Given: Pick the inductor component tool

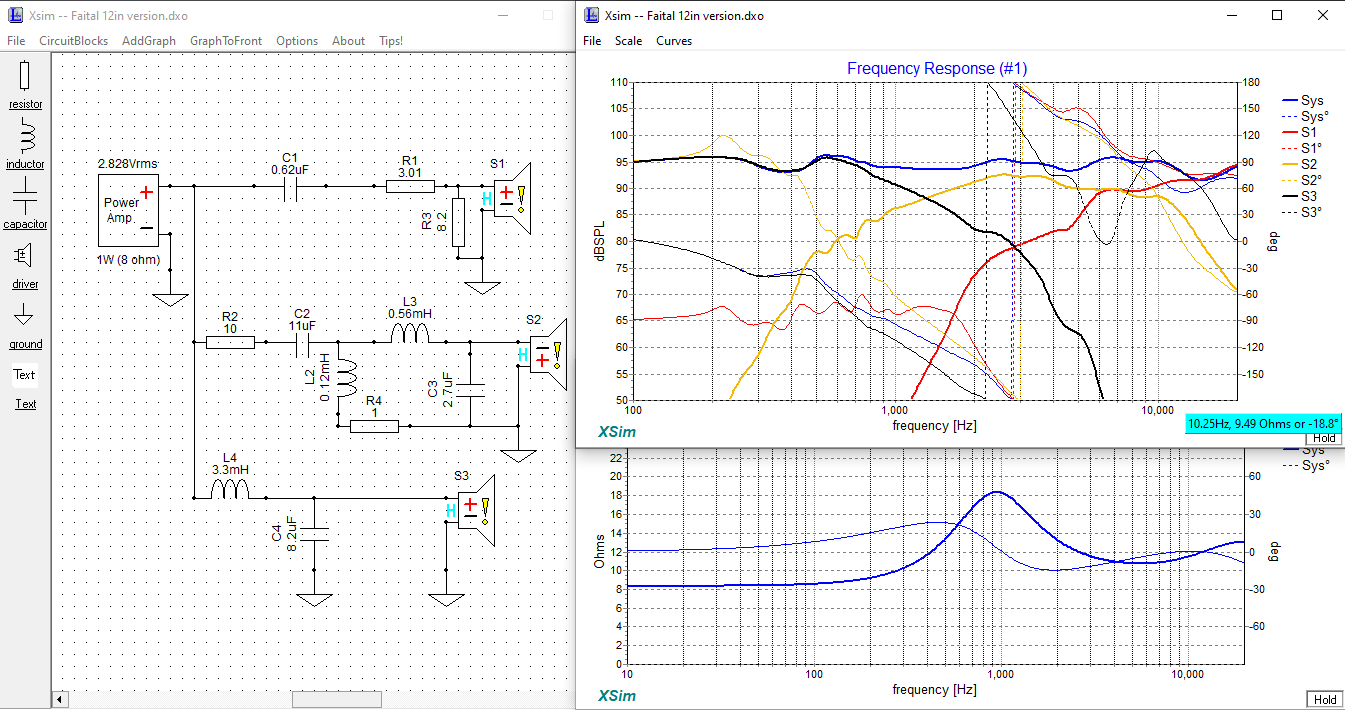Looking at the screenshot, I should tap(25, 135).
